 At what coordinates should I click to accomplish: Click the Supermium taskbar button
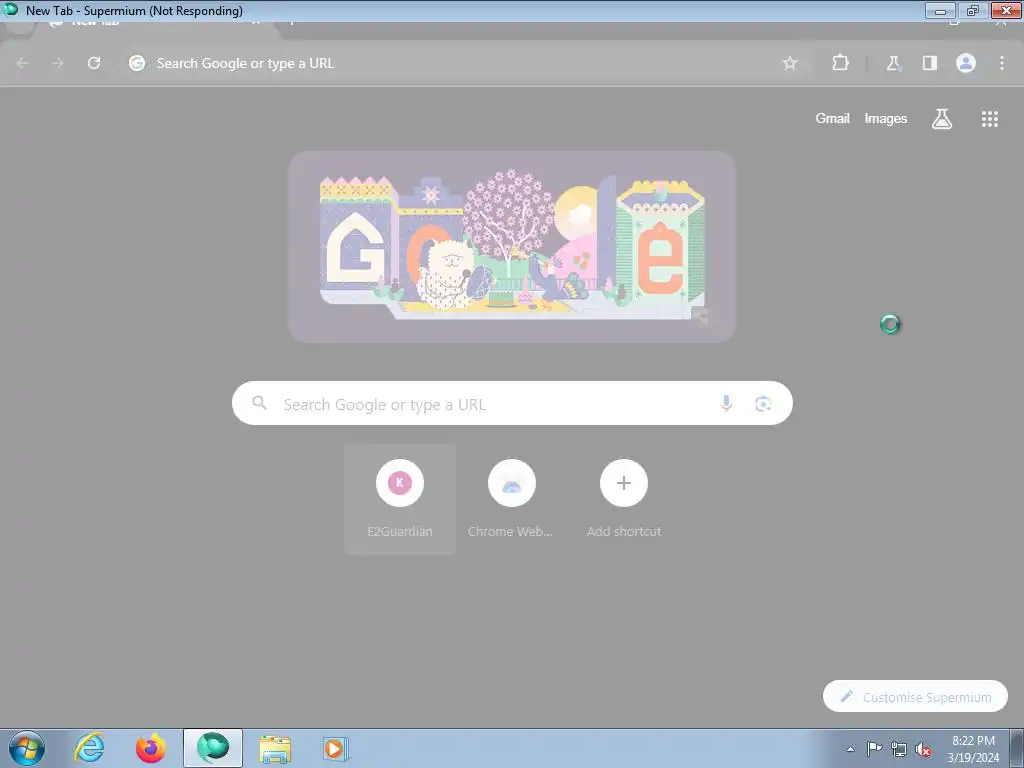[213, 748]
